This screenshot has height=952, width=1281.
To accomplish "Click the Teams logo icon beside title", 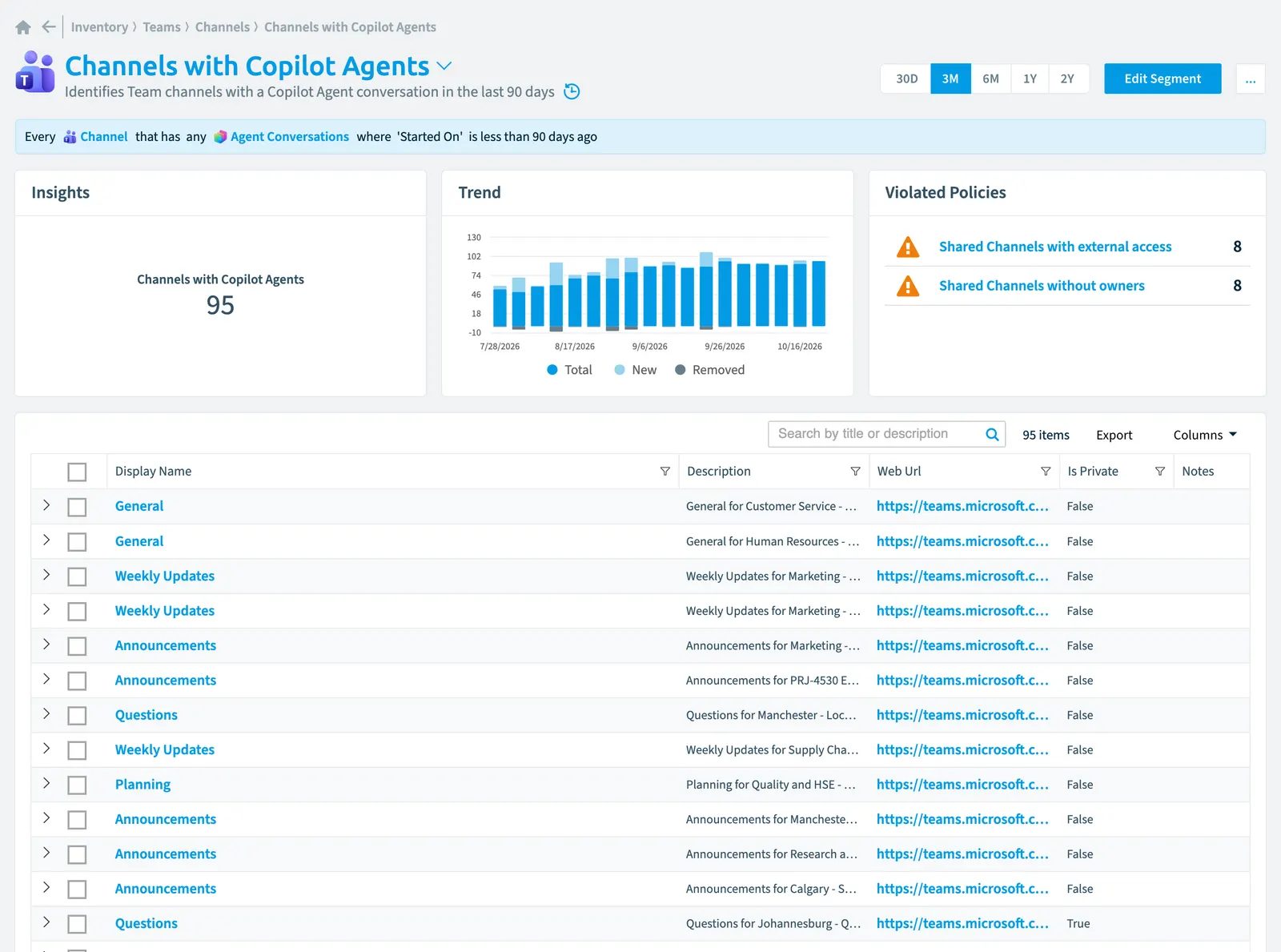I will tap(35, 72).
